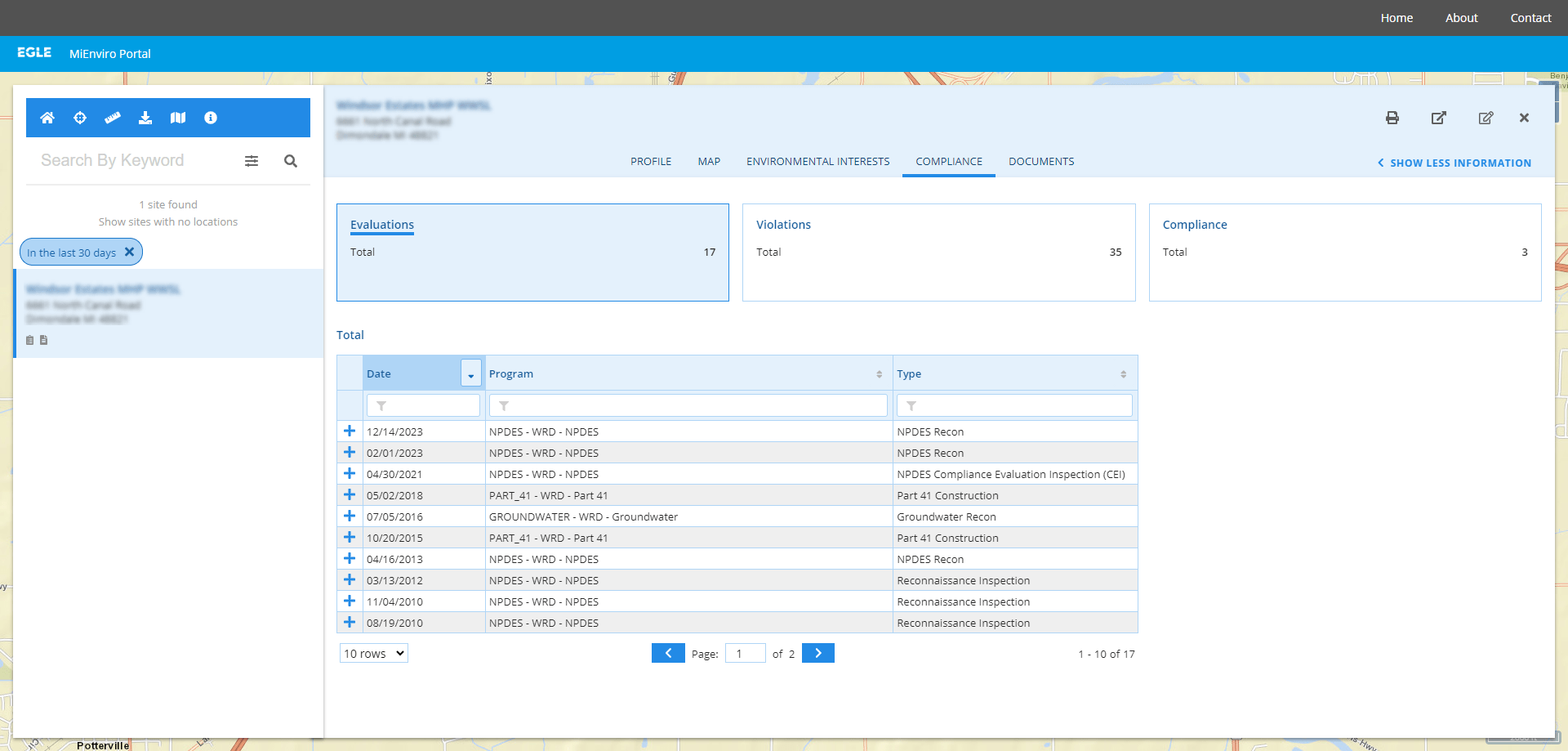
Task: Click the Date filter input
Action: coord(423,405)
